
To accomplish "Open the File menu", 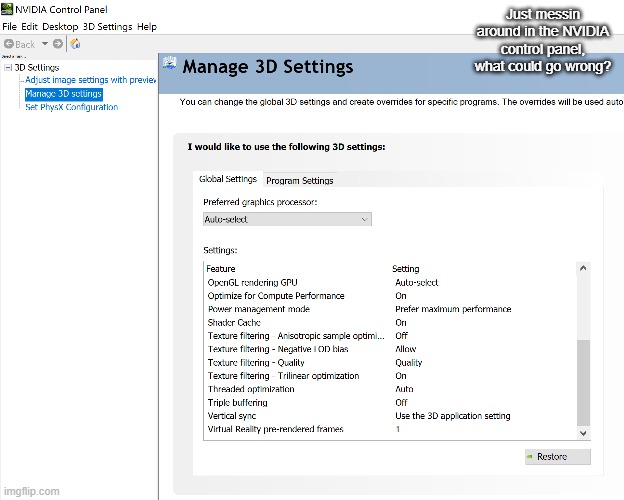I will pos(10,27).
